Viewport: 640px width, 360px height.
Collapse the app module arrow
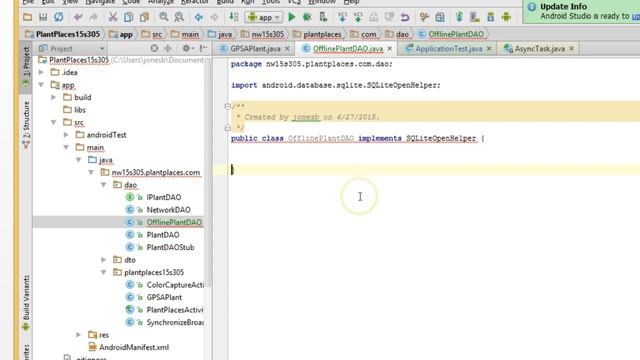(x=41, y=85)
